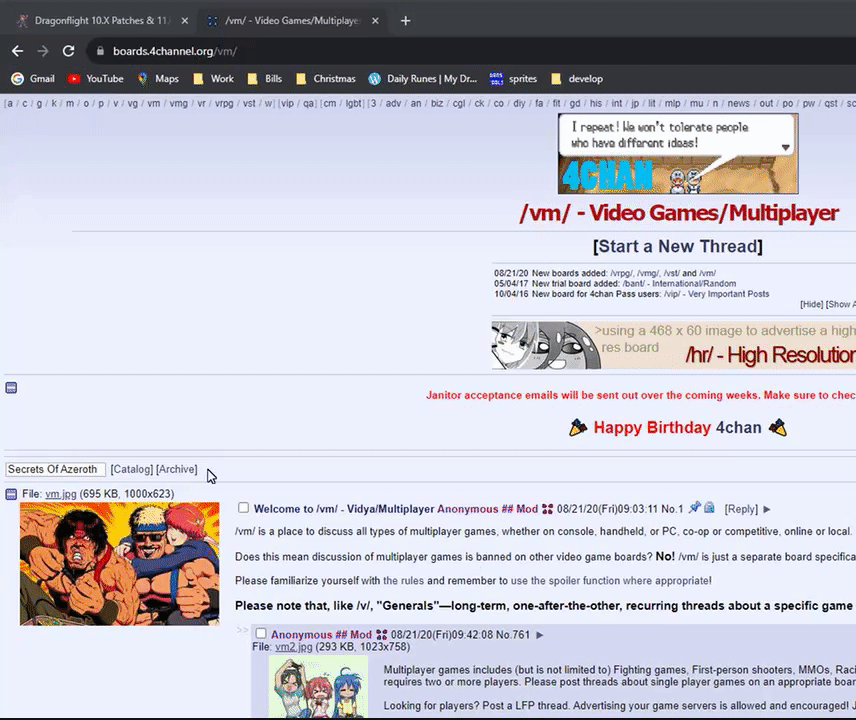Screen dimensions: 856x720
Task: Open the develop bookmarks folder
Action: (577, 79)
